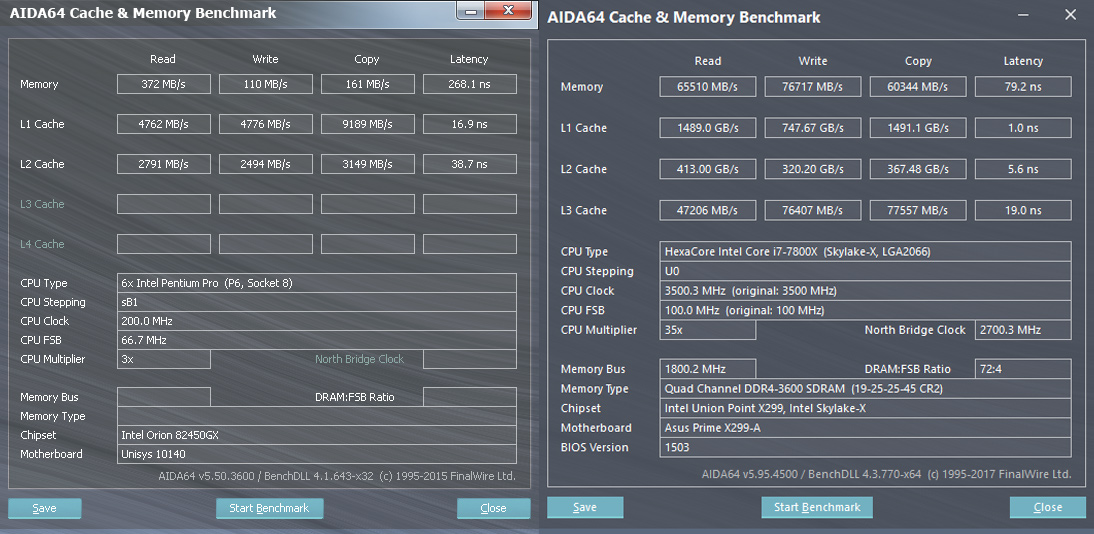Select the HexaCore Intel Core i7-7800X CPU field
The image size is (1094, 534).
click(866, 251)
